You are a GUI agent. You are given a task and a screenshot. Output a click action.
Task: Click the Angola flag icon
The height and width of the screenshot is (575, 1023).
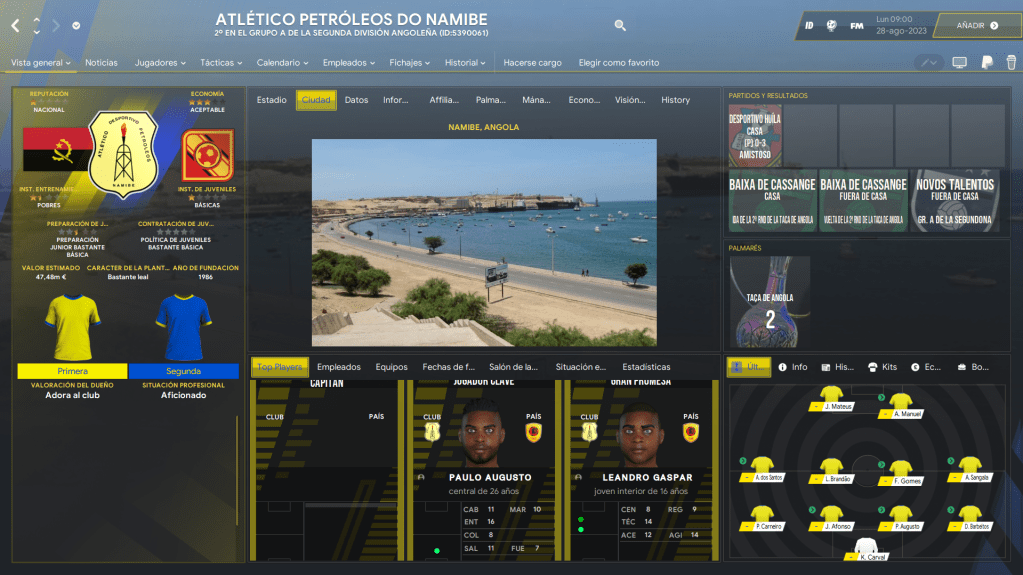[x=50, y=155]
